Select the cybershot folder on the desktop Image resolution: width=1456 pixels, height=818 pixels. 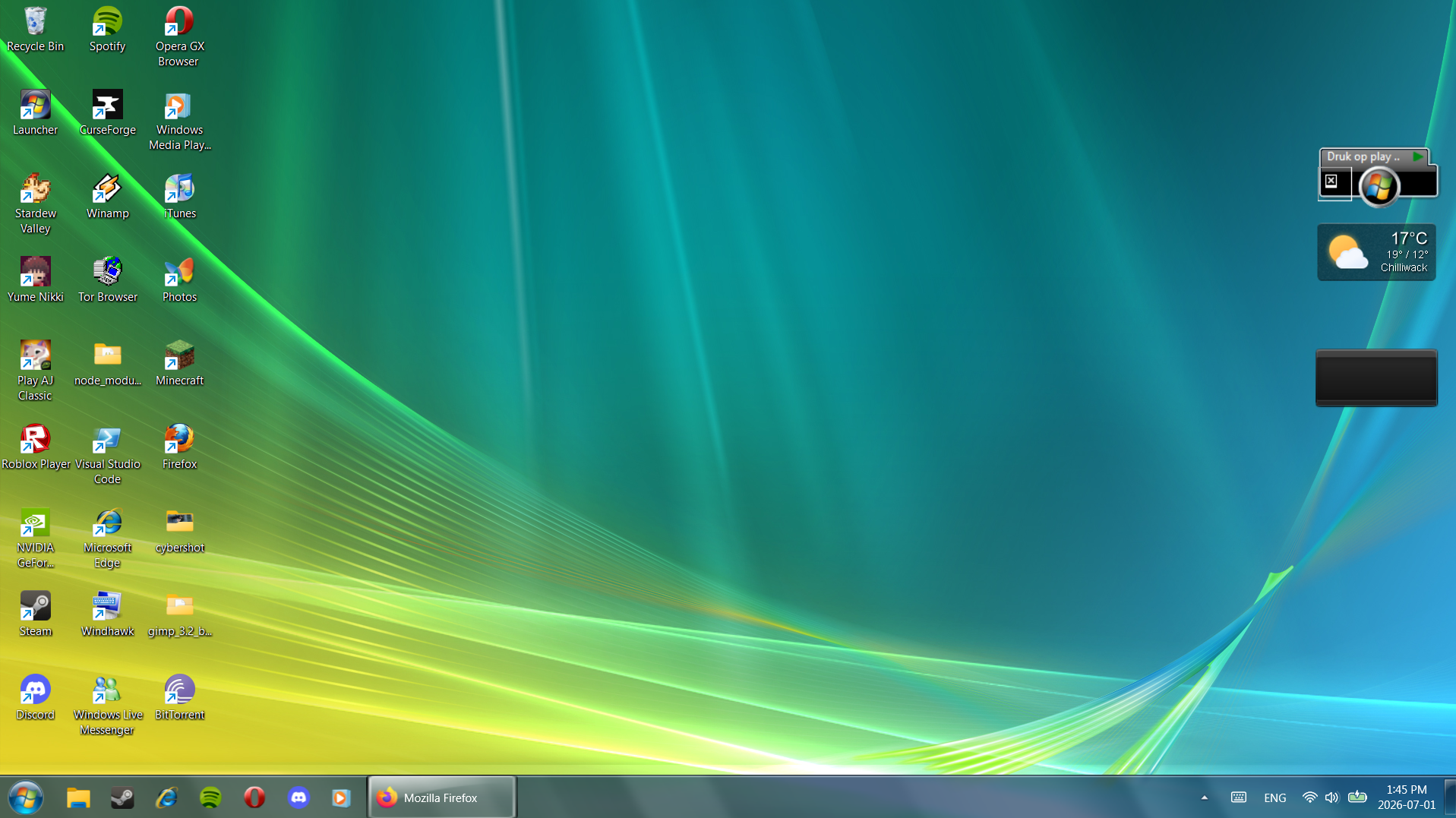(x=179, y=532)
